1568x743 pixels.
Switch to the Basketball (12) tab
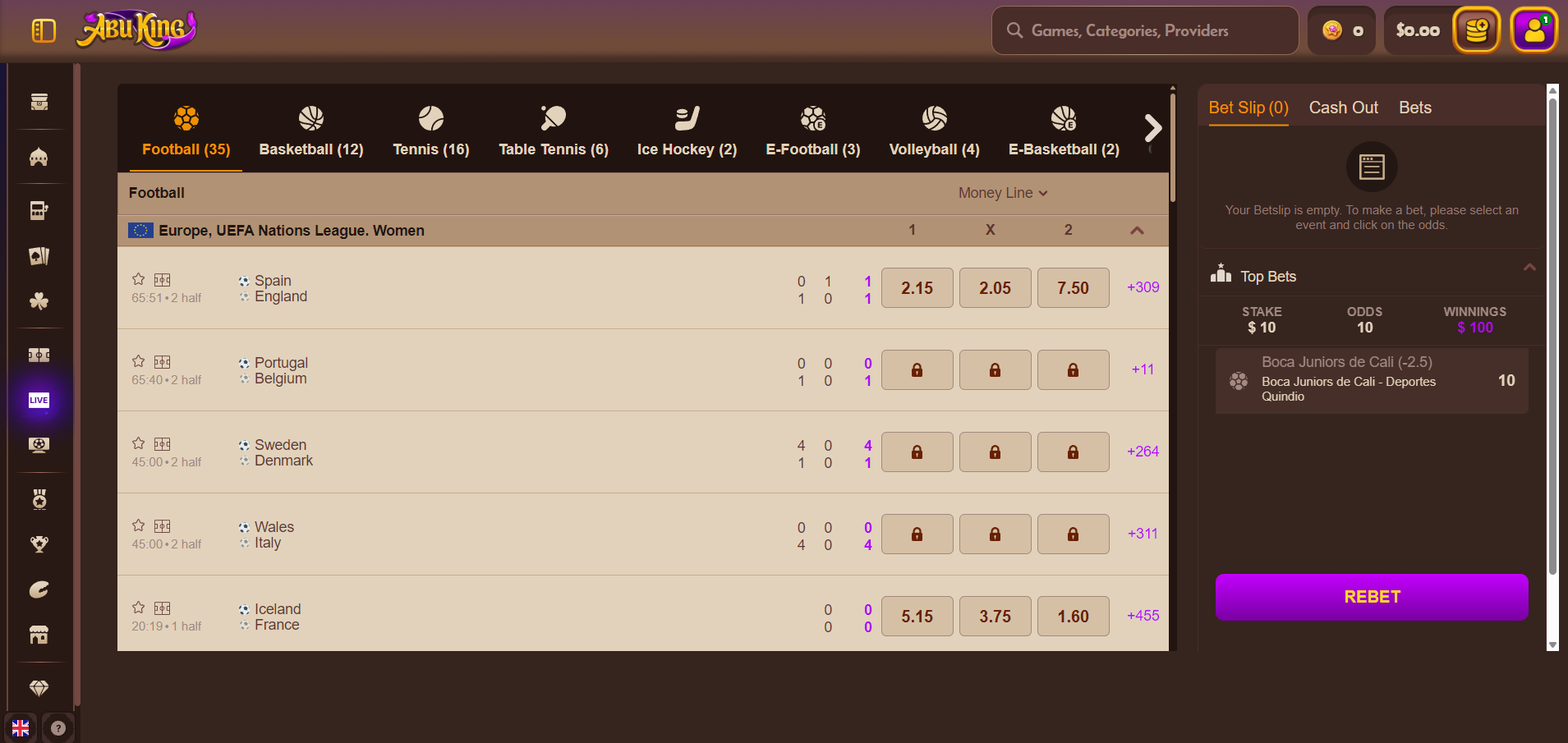tap(311, 131)
